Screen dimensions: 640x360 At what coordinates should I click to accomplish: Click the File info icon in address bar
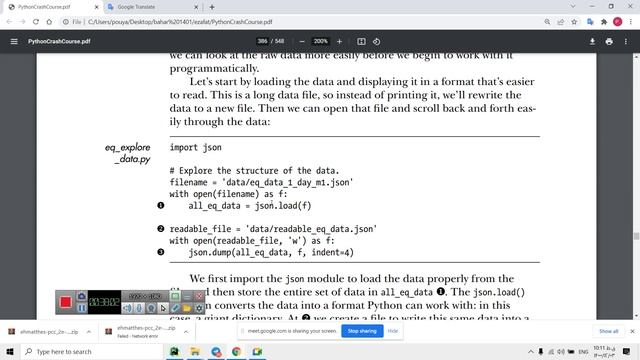coord(65,22)
